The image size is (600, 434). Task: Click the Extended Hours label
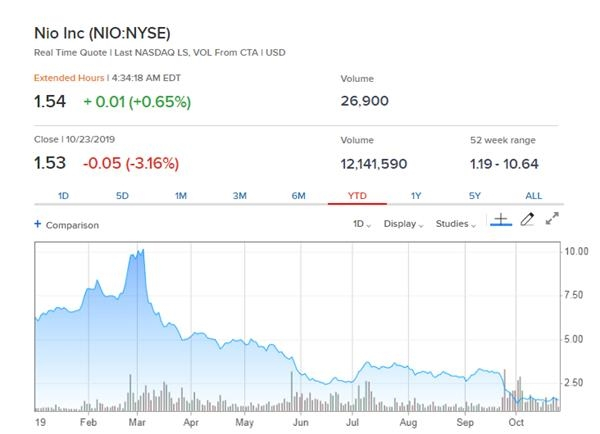click(67, 77)
